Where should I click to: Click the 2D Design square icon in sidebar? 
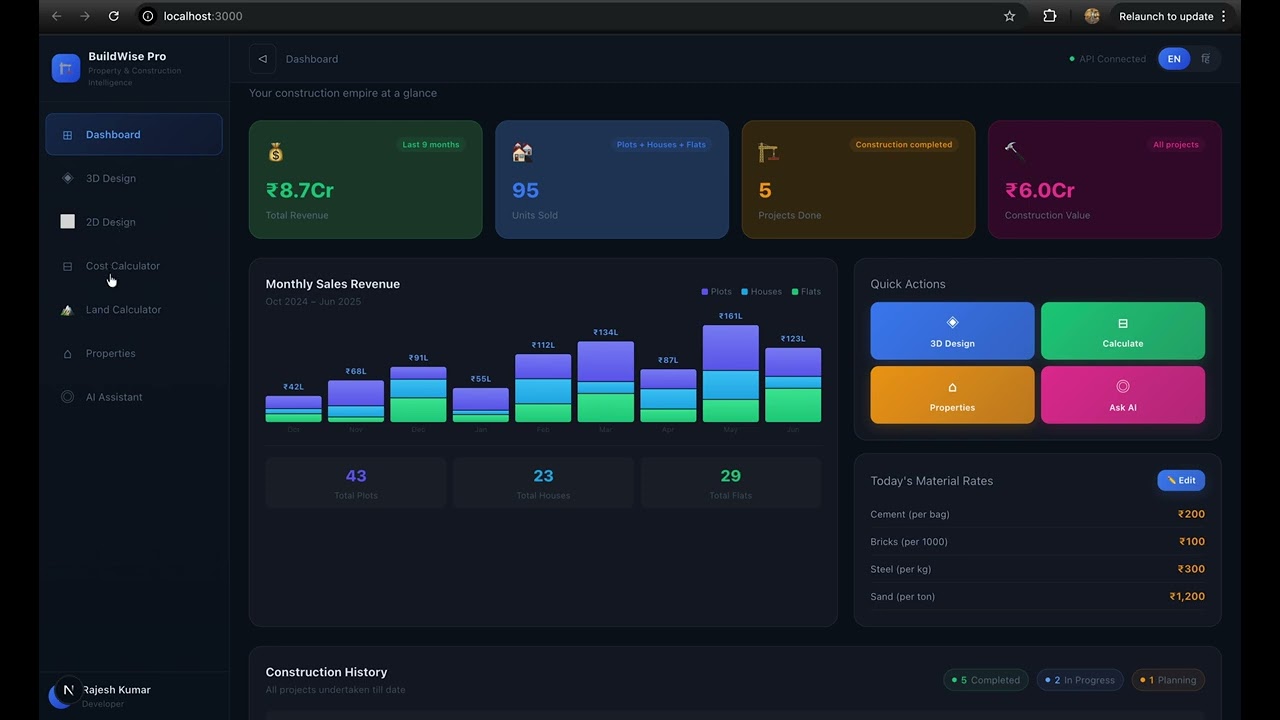point(67,222)
